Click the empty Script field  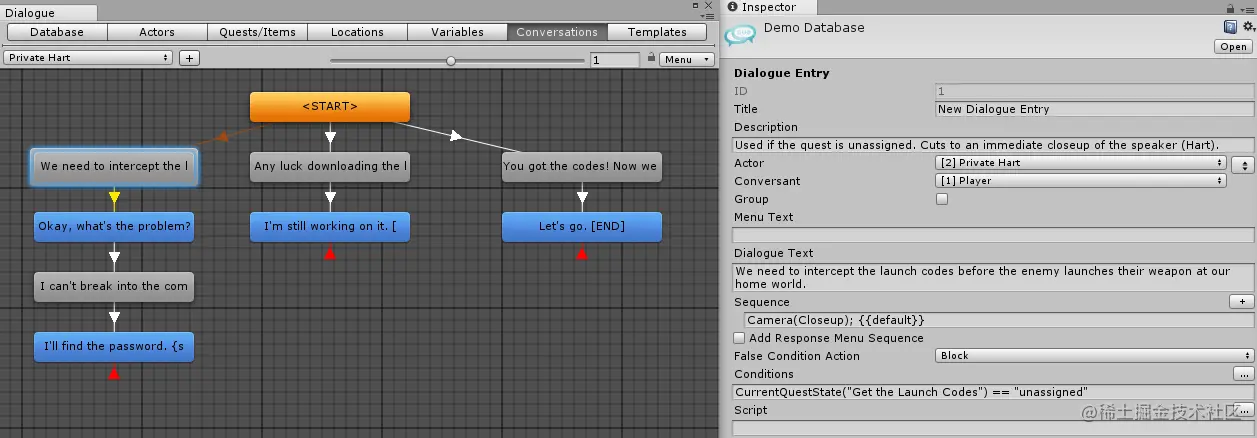point(993,428)
